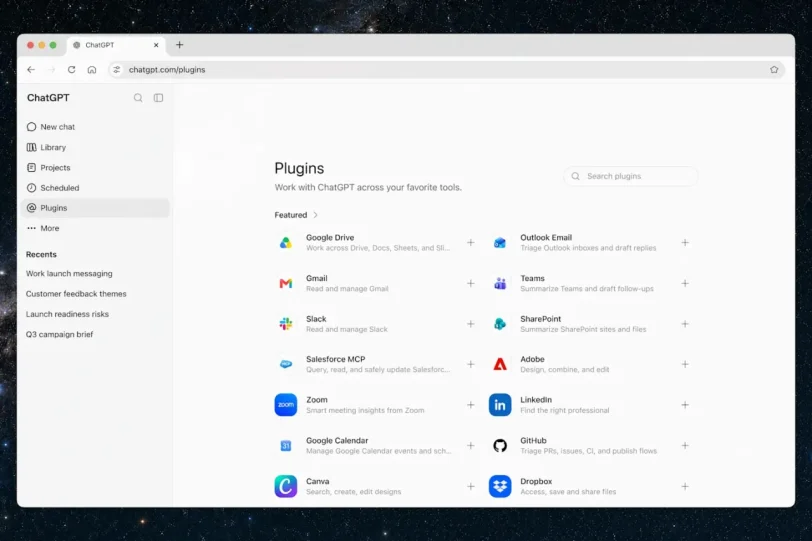Screen dimensions: 812x541
Task: Open a new browser tab
Action: pyautogui.click(x=179, y=45)
